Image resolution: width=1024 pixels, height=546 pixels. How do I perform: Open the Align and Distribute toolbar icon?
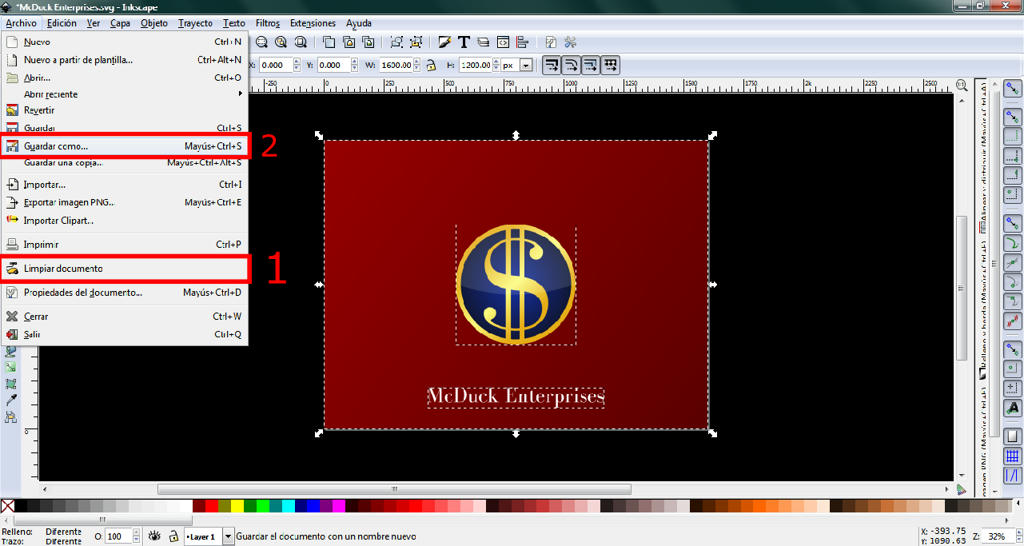(x=522, y=42)
